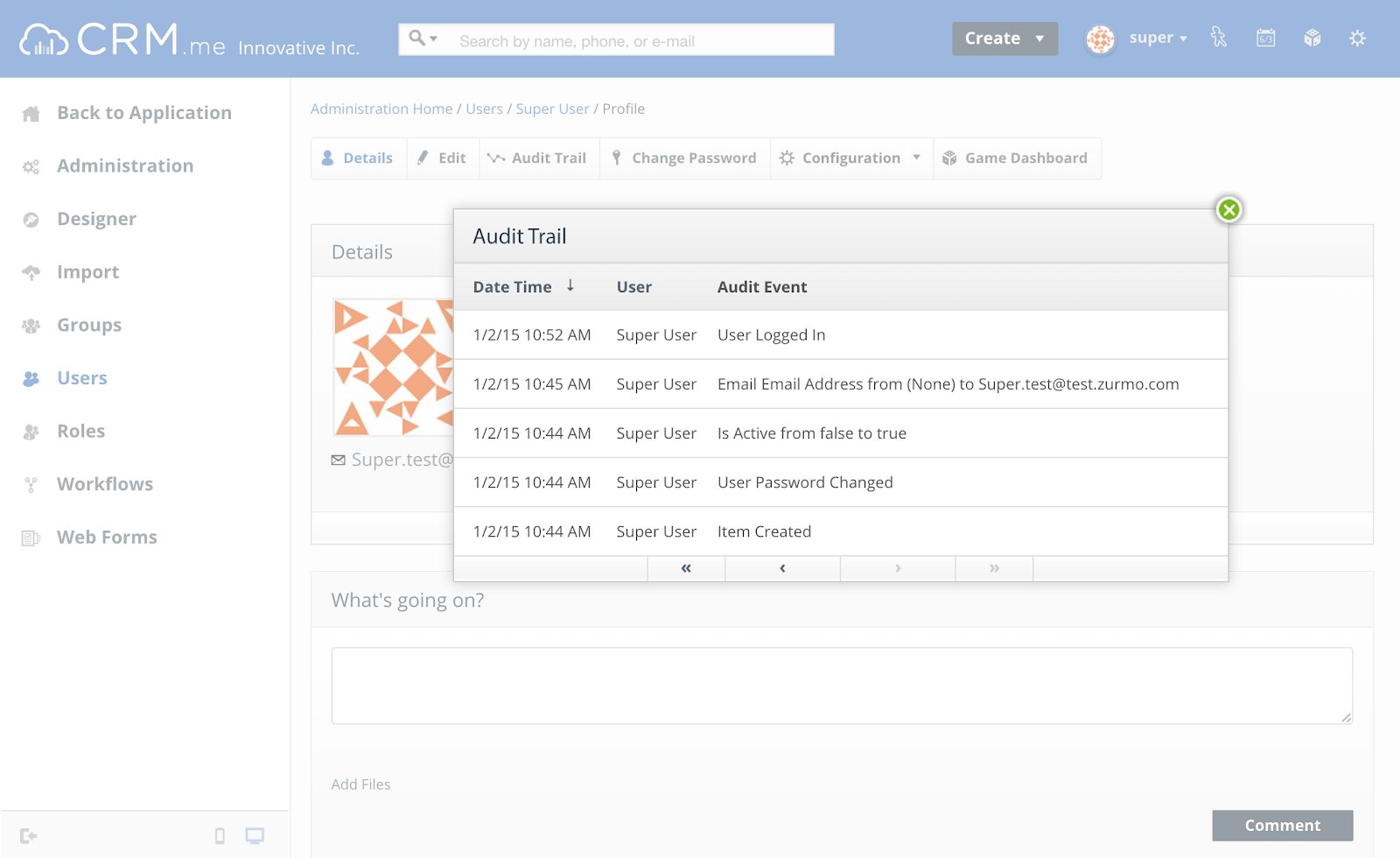Focus the What's going on text area
The height and width of the screenshot is (858, 1400).
click(842, 686)
